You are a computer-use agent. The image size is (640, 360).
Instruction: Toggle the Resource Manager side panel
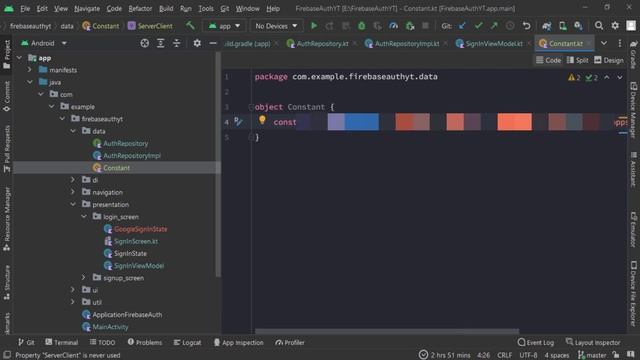pyautogui.click(x=7, y=219)
